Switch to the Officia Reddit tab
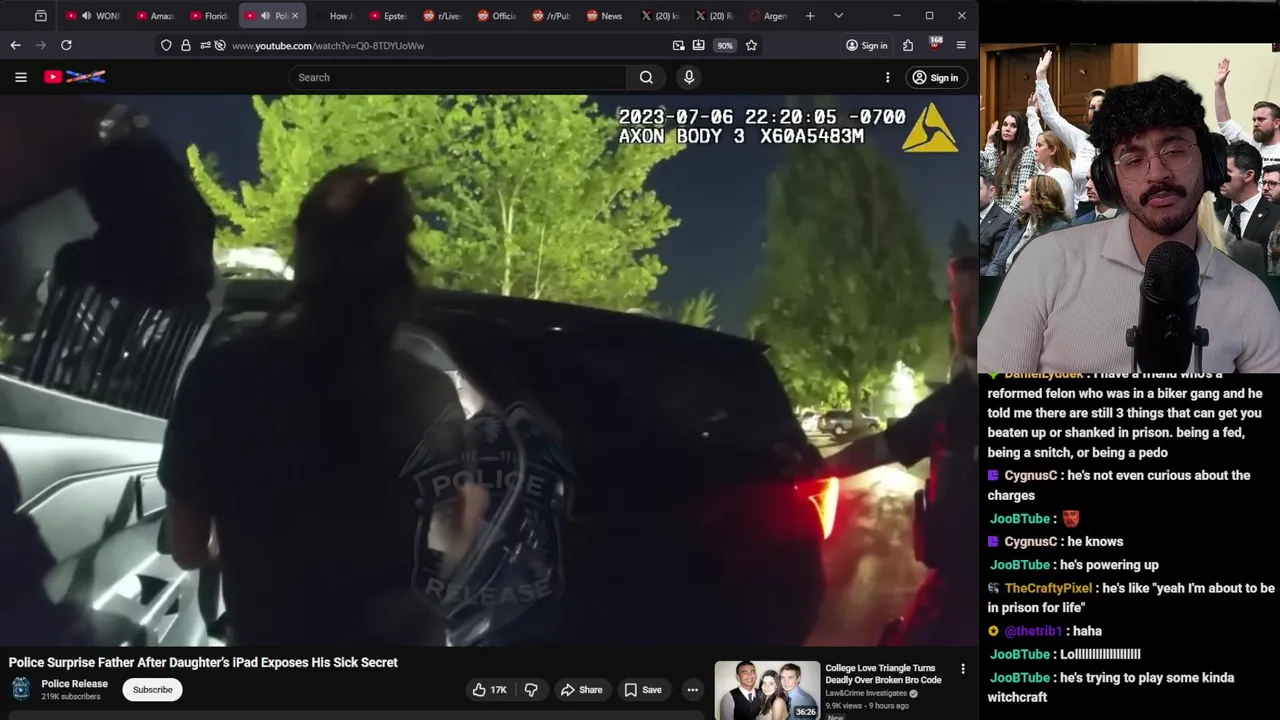Viewport: 1280px width, 720px height. pos(497,16)
